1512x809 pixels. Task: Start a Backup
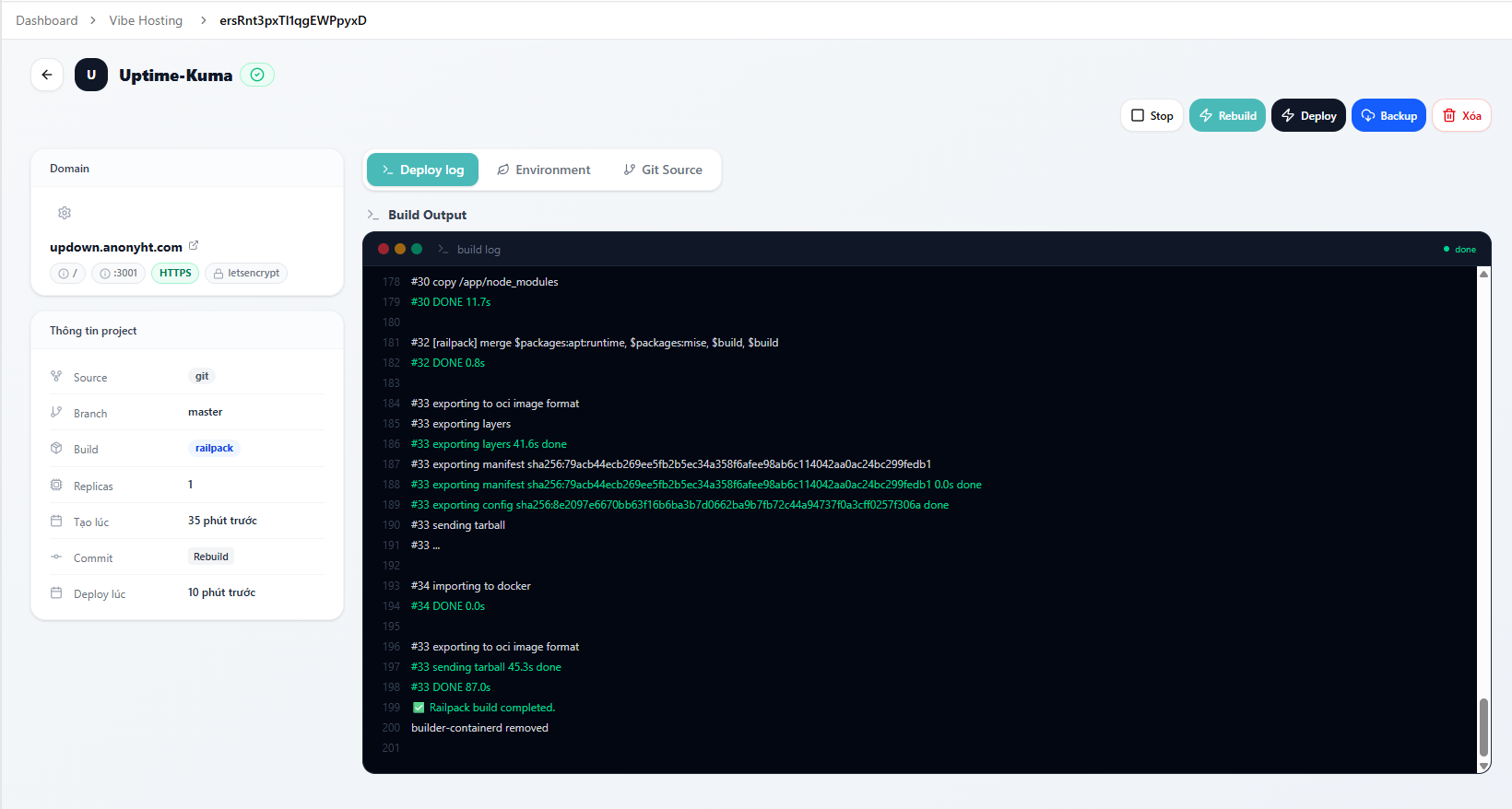(x=1388, y=115)
